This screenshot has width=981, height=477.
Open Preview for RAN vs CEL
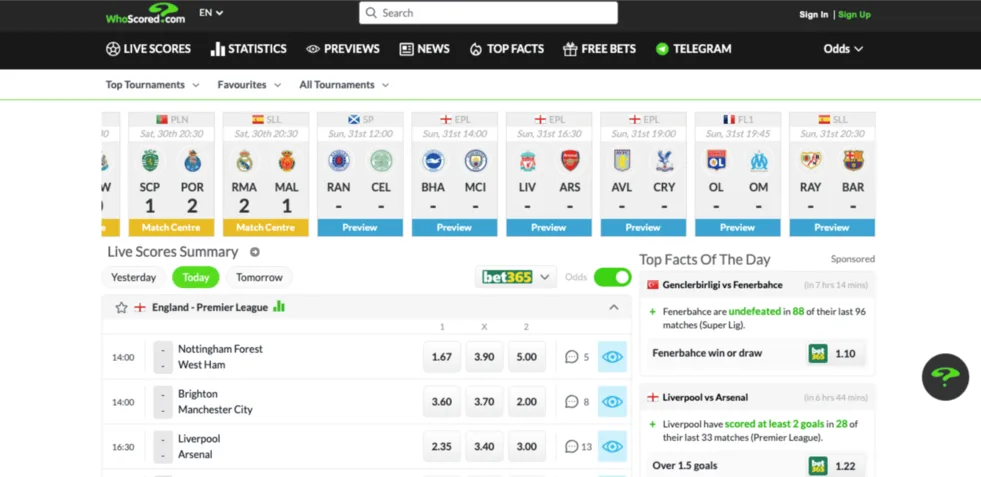tap(360, 228)
